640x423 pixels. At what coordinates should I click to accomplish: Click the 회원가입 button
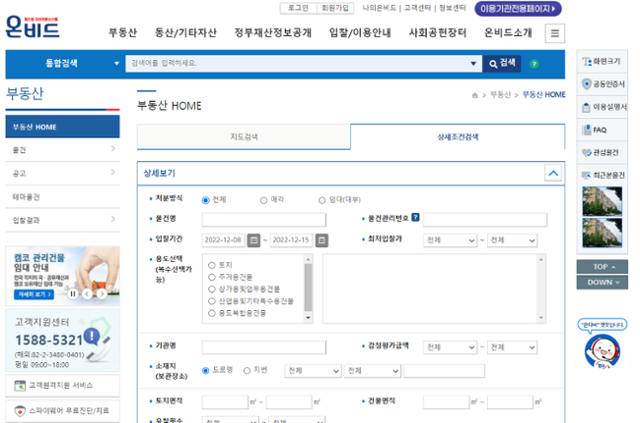pos(335,8)
